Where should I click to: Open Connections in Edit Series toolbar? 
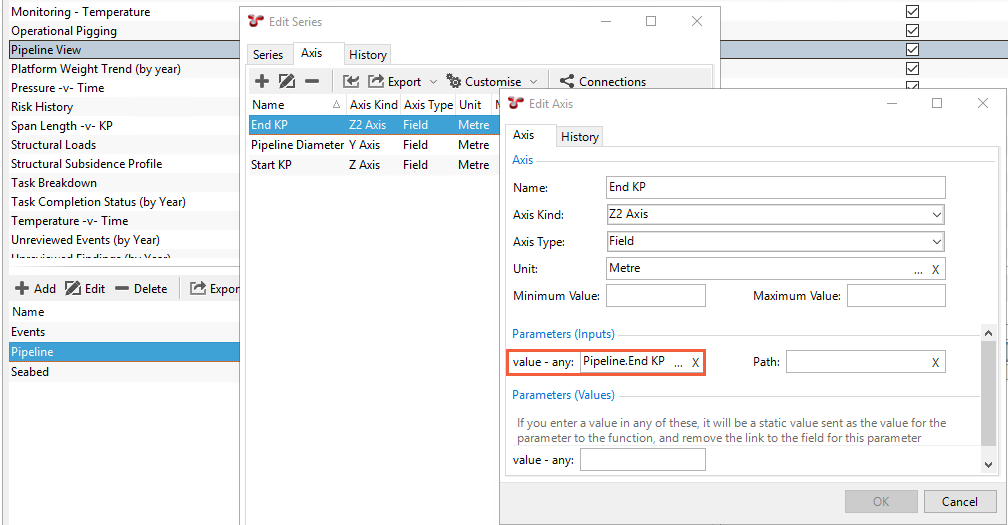point(603,82)
